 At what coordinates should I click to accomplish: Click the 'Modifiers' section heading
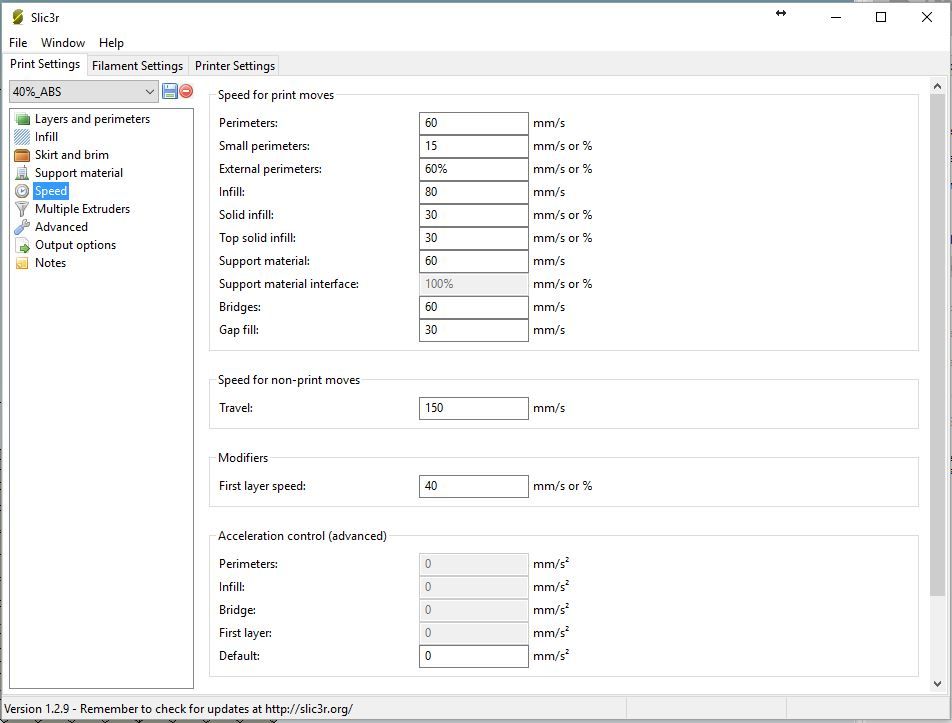pos(243,458)
